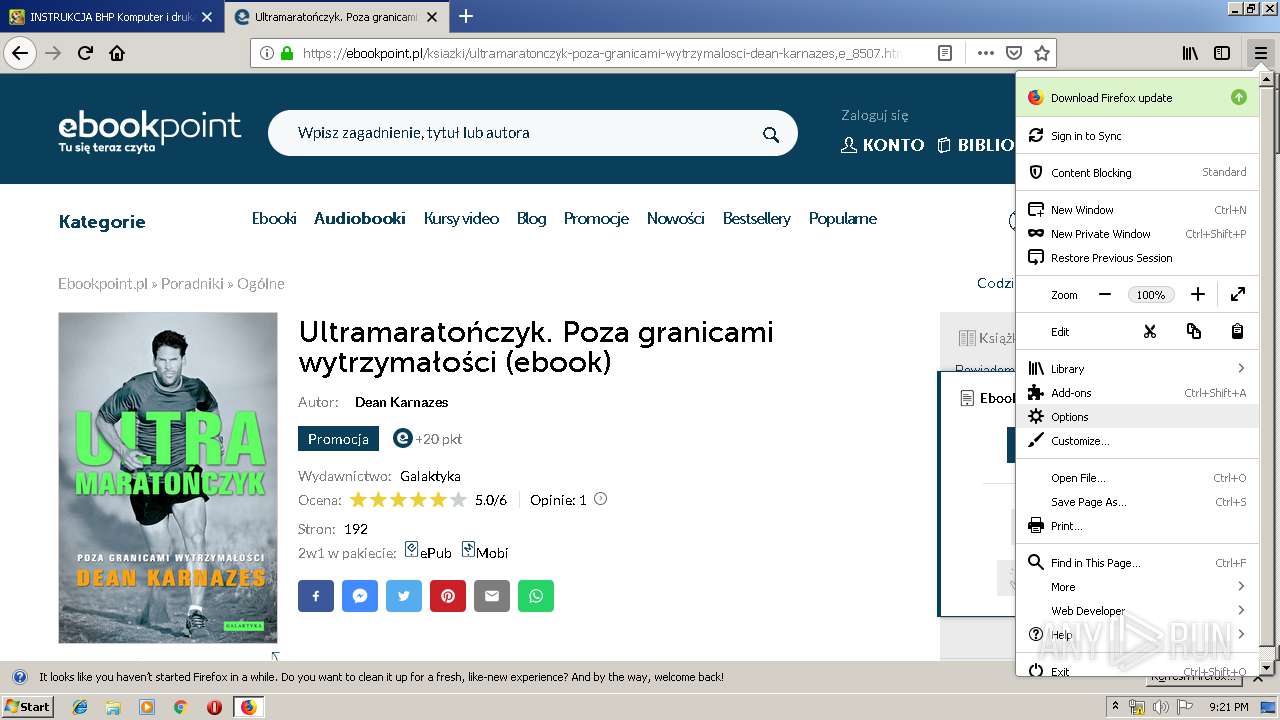Save page to Pocket icon

tap(1013, 53)
